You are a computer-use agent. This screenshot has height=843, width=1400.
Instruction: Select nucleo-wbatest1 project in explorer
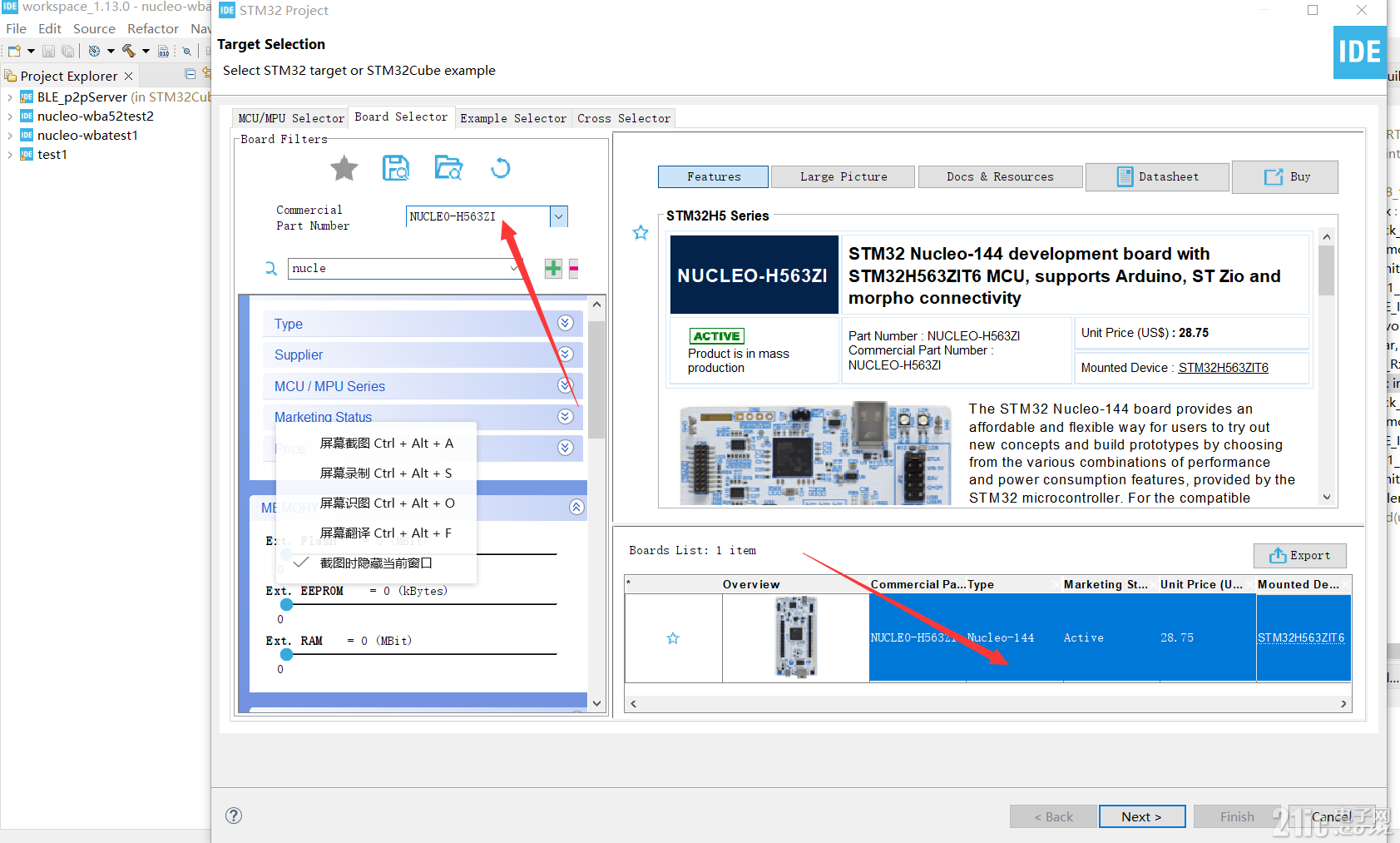87,135
